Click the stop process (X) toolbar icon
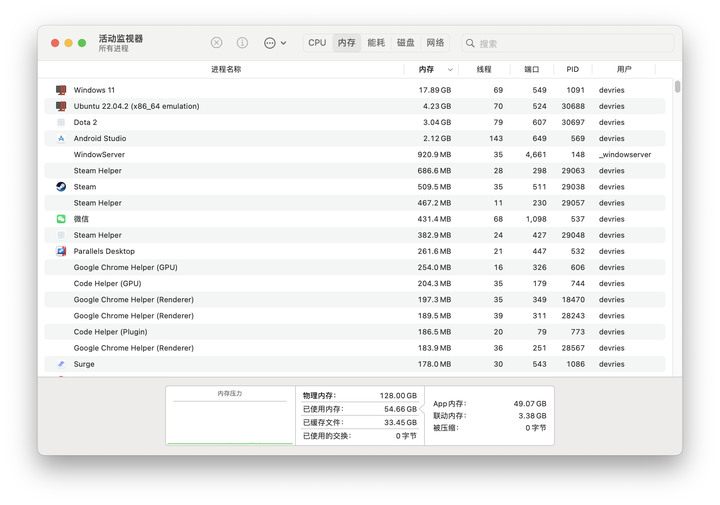This screenshot has width=720, height=505. 216,43
